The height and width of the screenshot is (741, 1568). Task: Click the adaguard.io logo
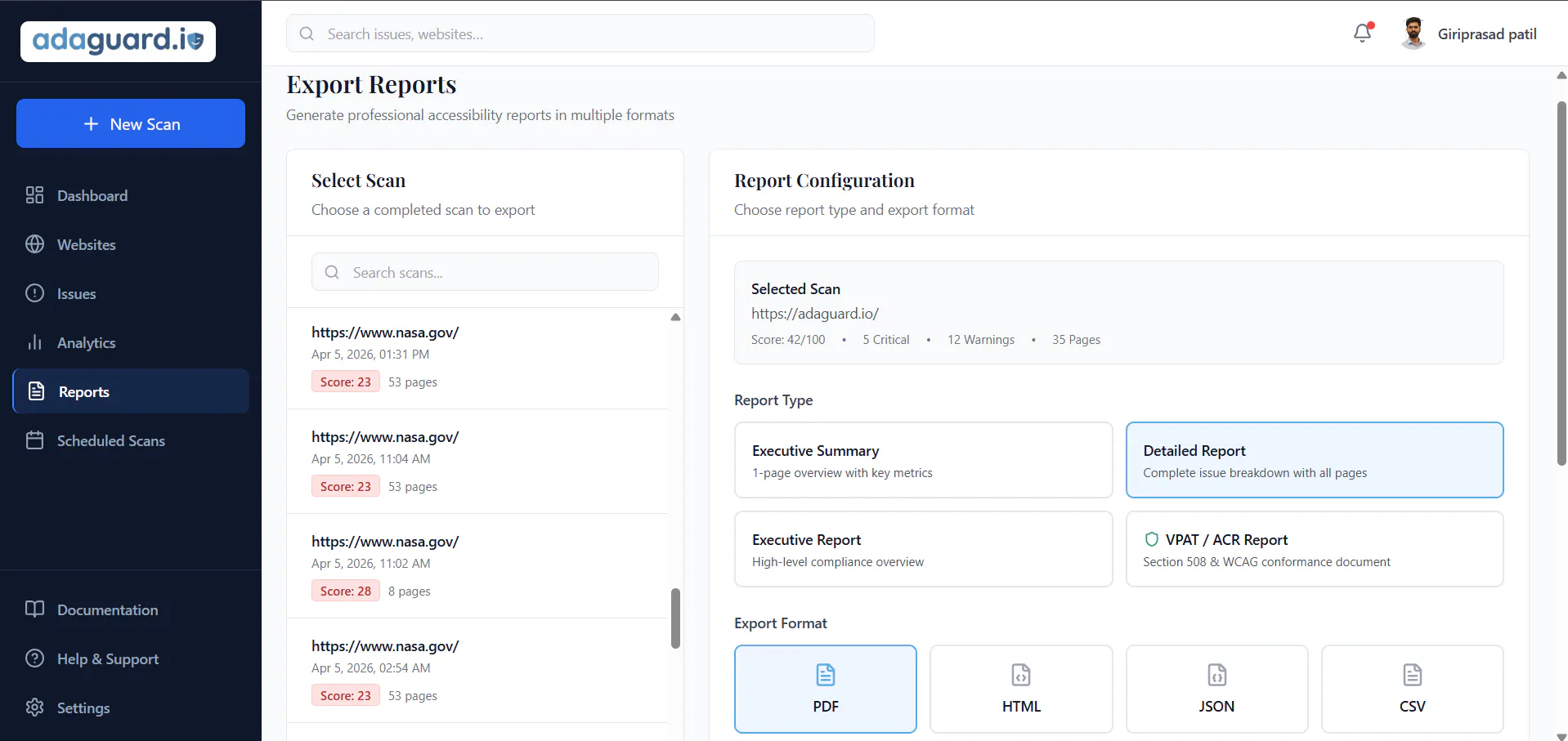(118, 41)
